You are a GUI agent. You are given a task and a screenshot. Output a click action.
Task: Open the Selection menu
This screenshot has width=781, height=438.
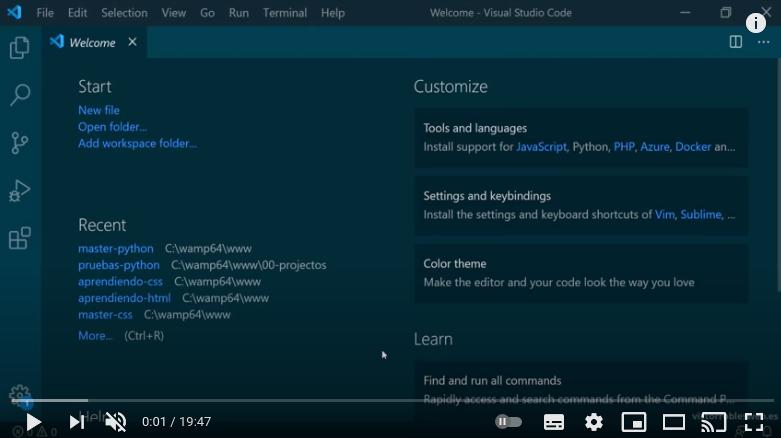click(124, 12)
